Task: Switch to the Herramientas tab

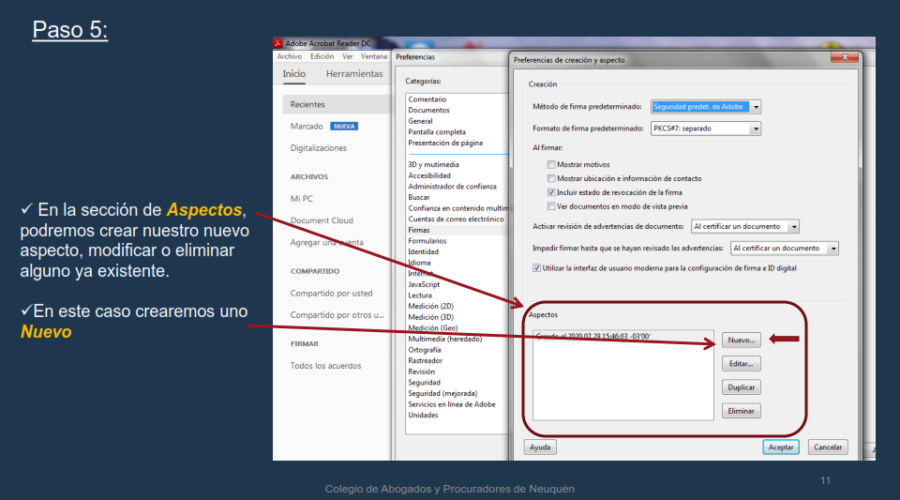Action: [354, 73]
